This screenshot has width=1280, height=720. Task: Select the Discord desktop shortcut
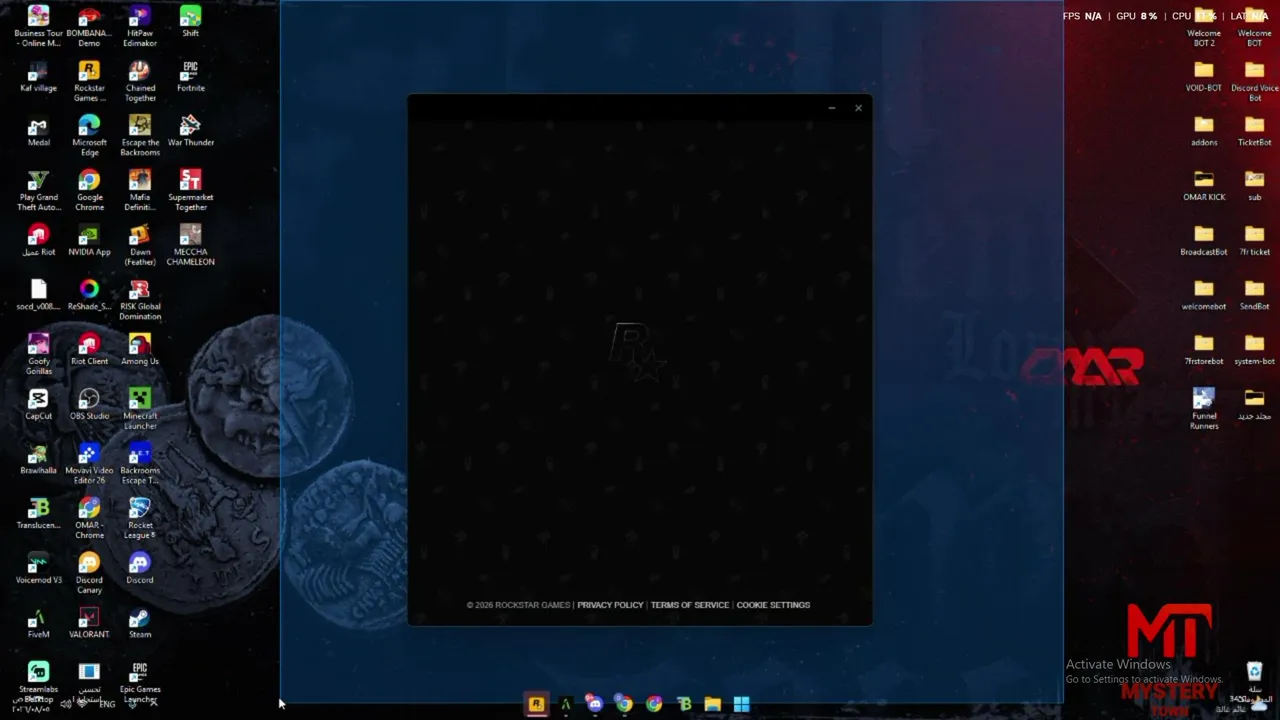click(140, 569)
